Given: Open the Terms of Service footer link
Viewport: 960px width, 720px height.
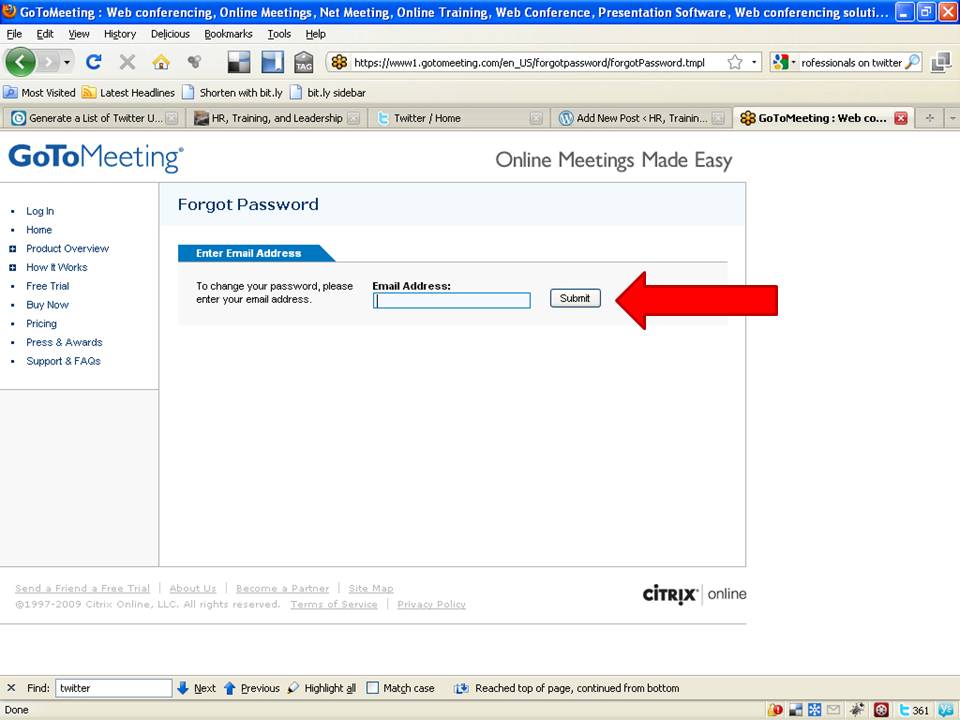Looking at the screenshot, I should click(334, 604).
